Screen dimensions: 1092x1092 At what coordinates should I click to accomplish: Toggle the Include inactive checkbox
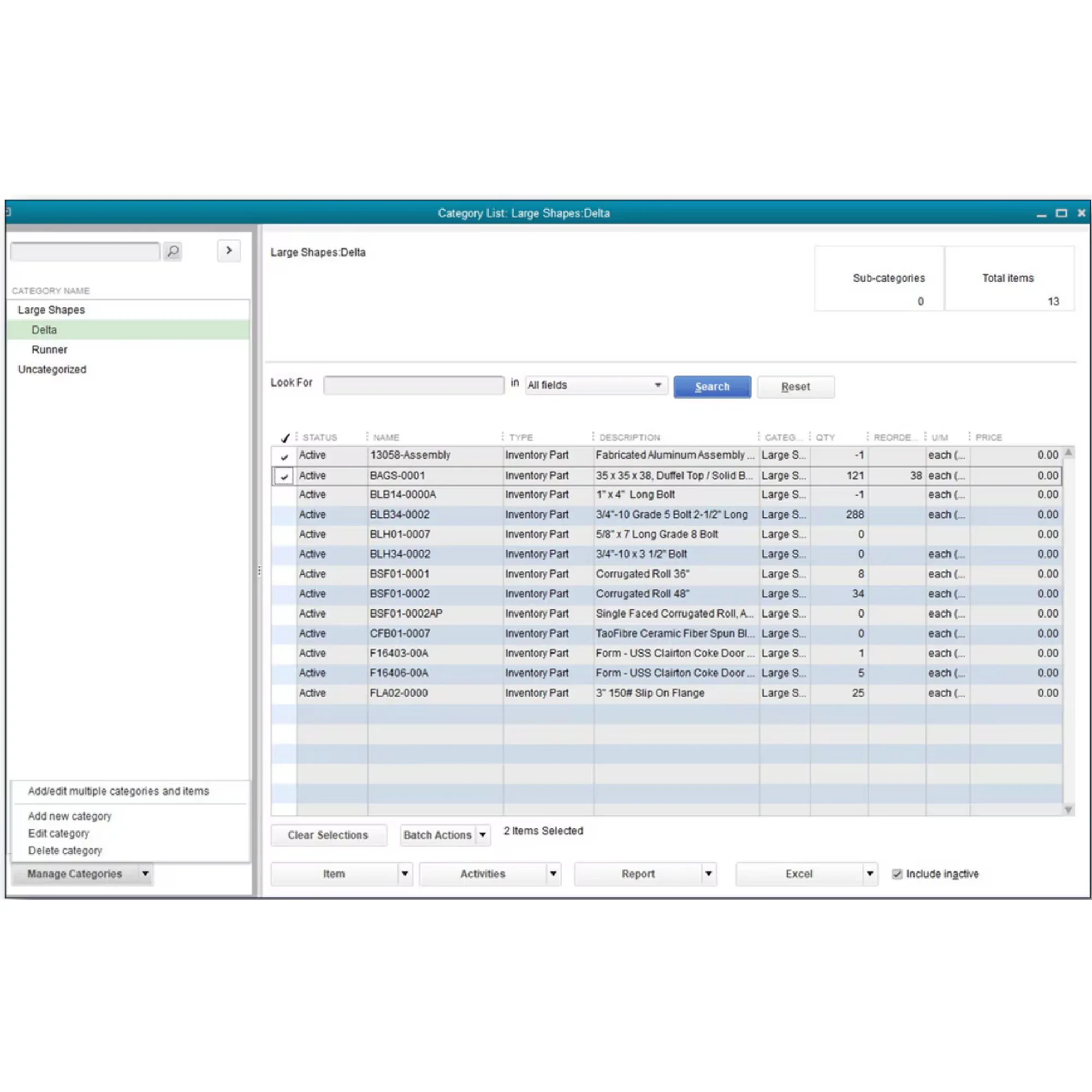coord(897,874)
